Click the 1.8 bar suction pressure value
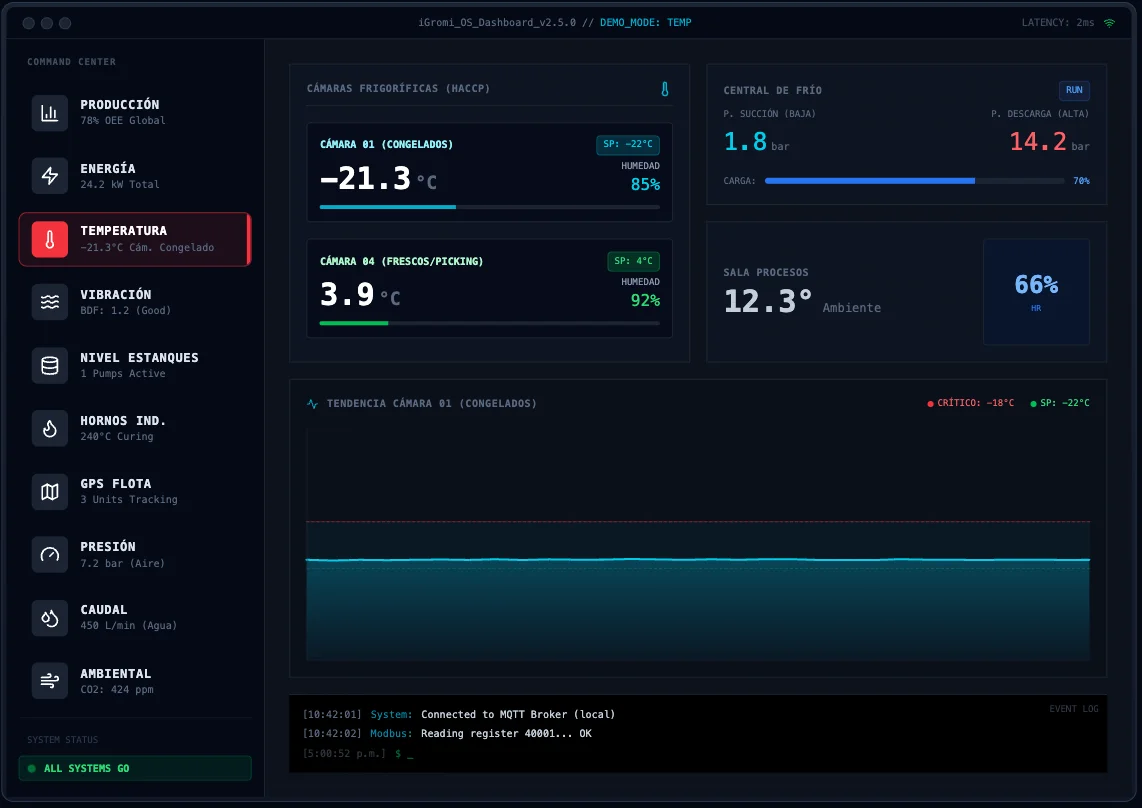Viewport: 1142px width, 808px height. click(x=756, y=141)
